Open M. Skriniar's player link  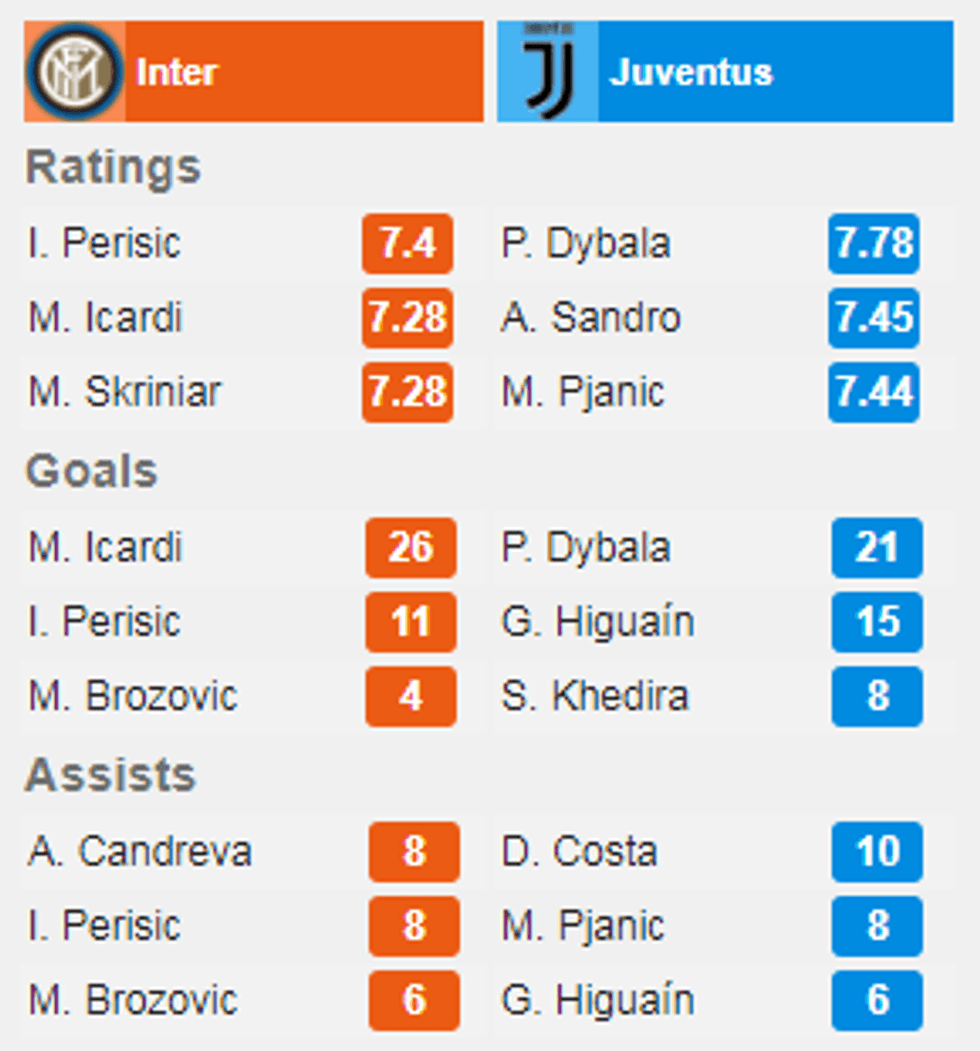[x=124, y=392]
